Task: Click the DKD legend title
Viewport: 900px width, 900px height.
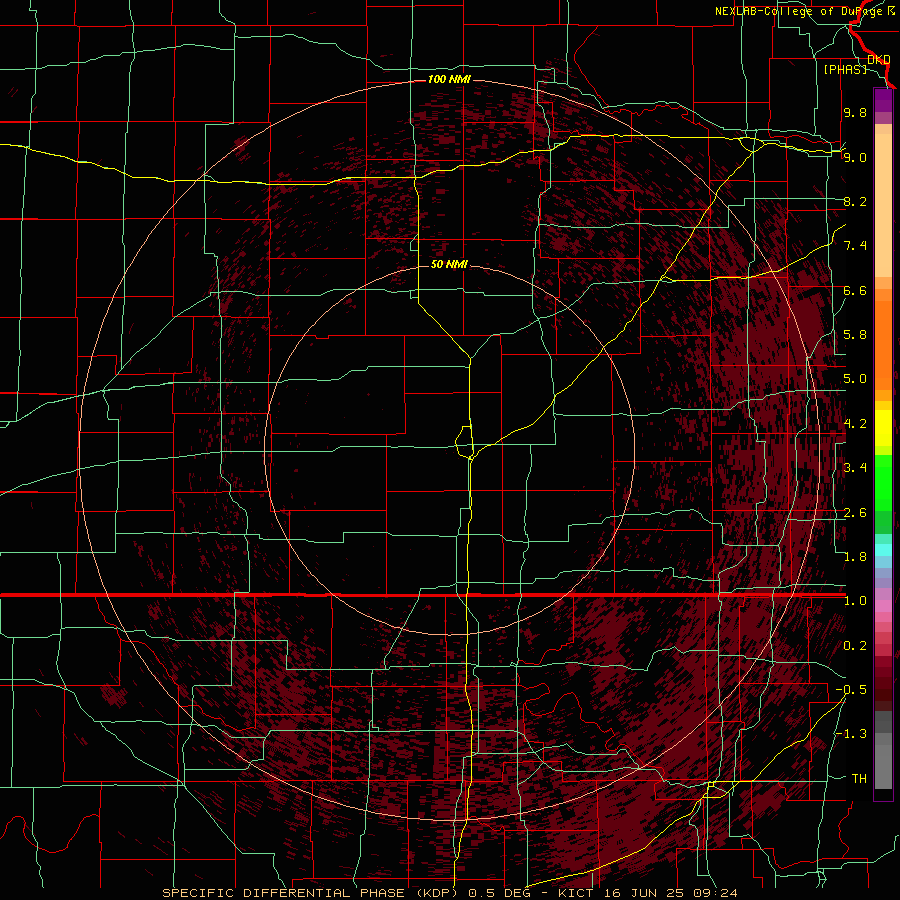Action: (879, 60)
